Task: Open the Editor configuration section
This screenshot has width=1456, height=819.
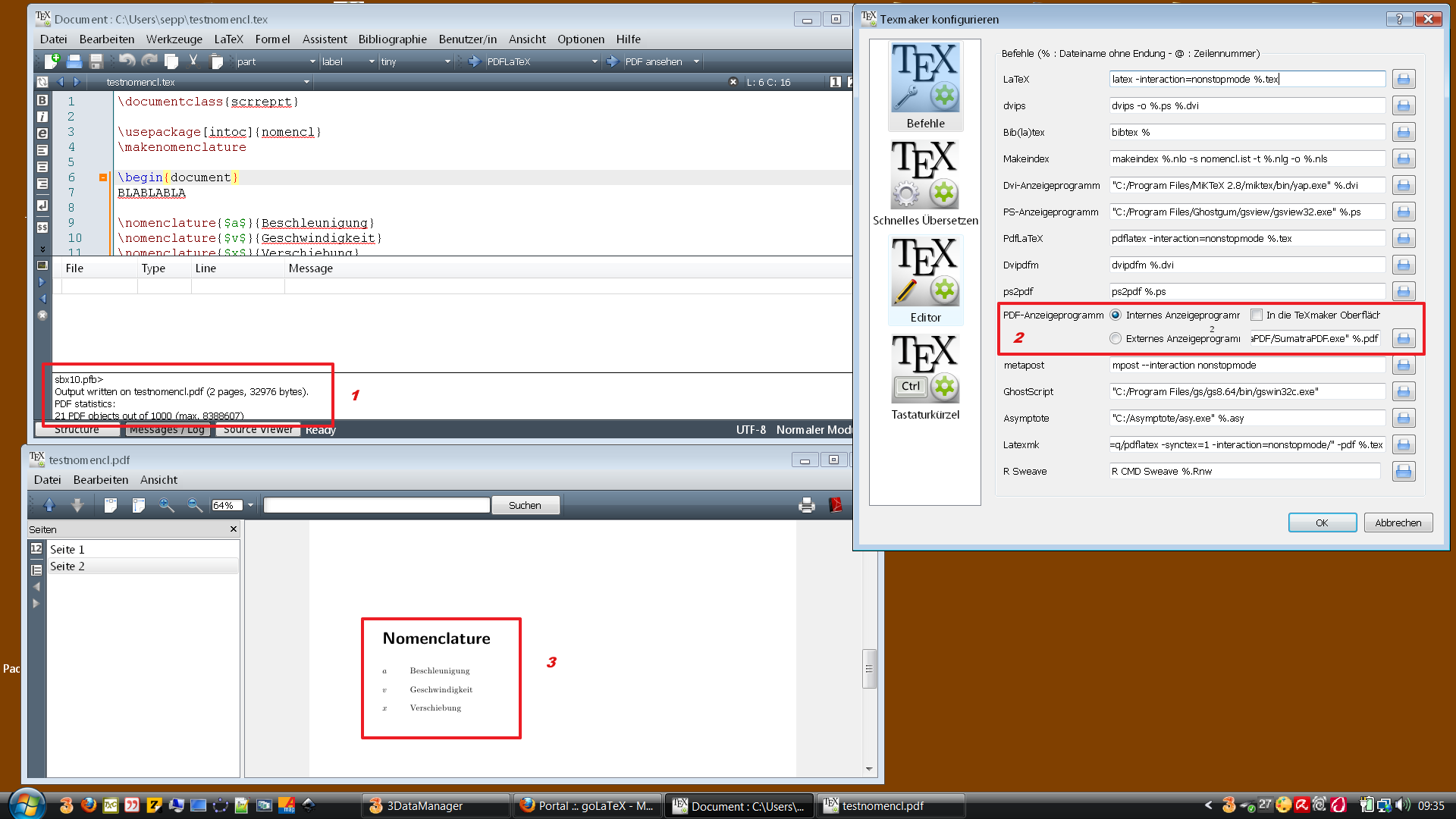Action: 925,281
